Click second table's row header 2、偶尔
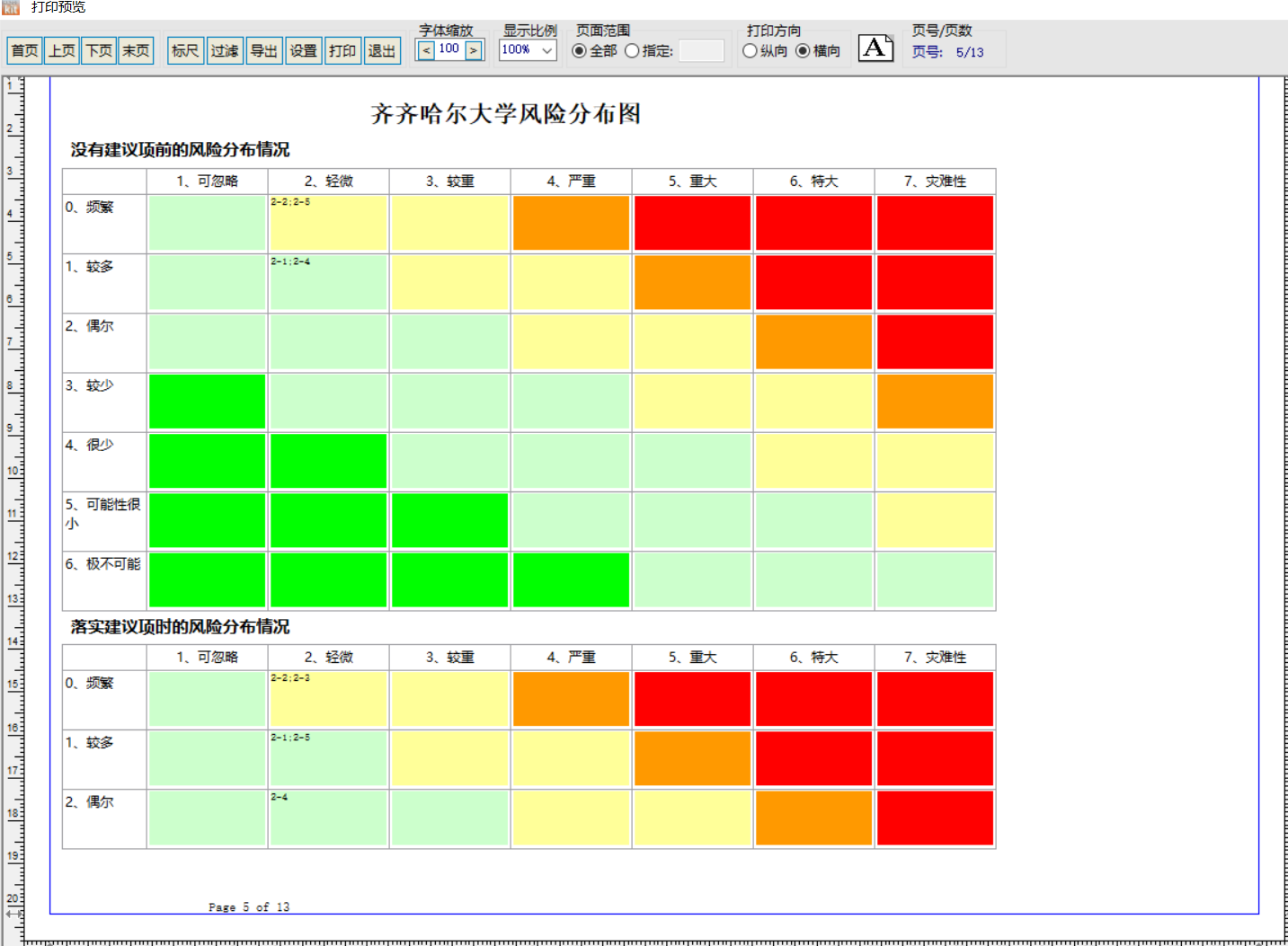 pos(104,818)
